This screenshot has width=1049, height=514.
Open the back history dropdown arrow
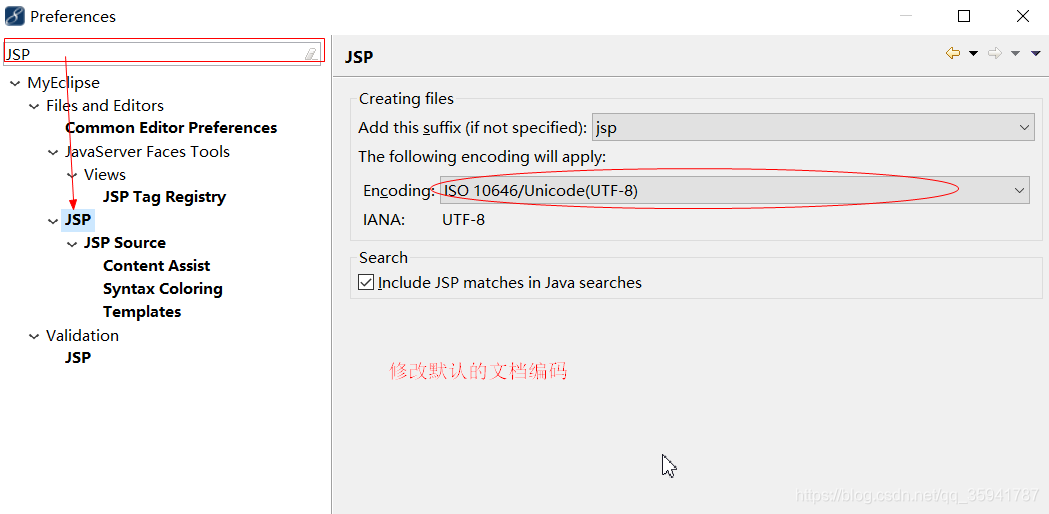coord(974,54)
